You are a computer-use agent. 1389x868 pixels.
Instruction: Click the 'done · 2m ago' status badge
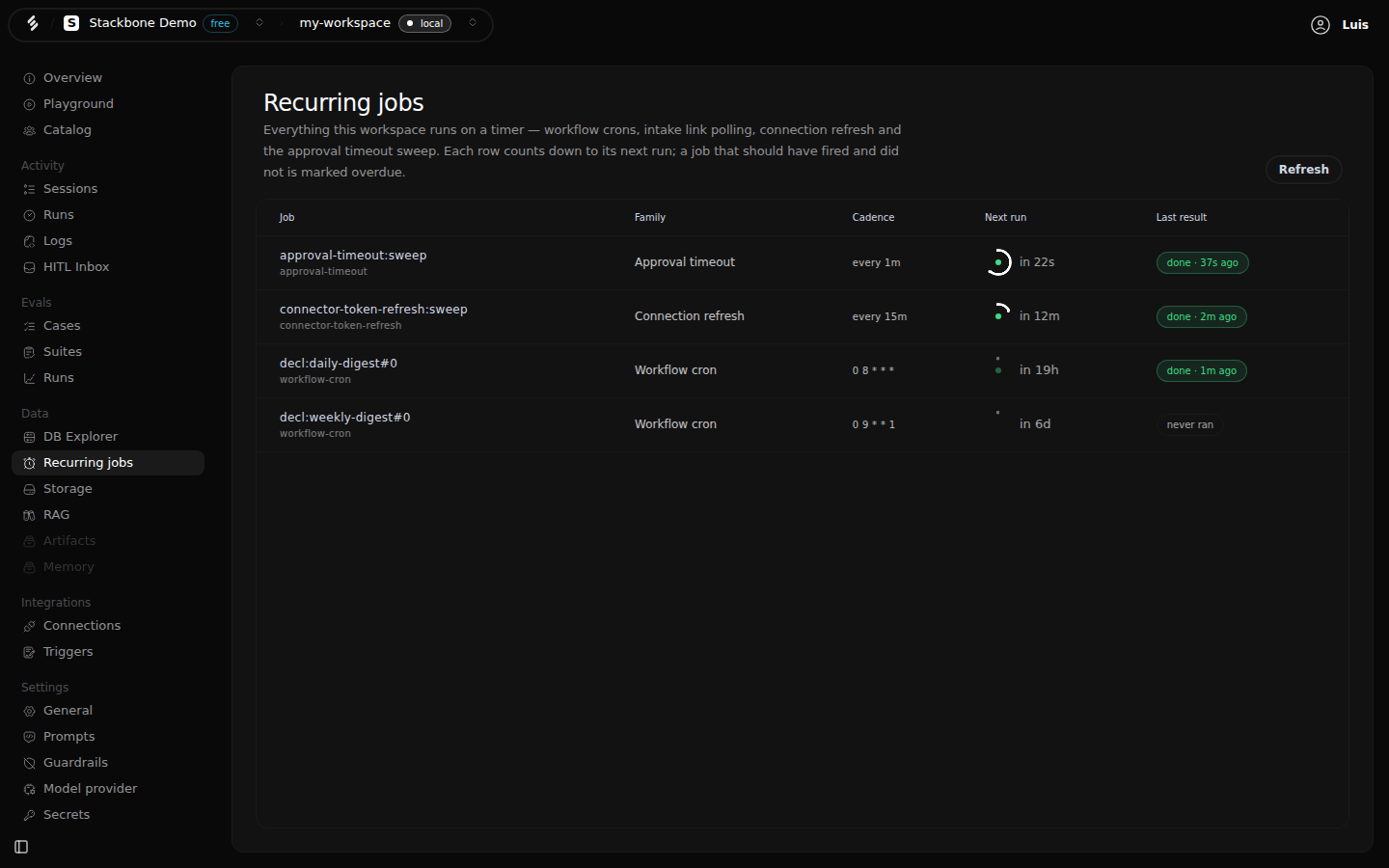(x=1201, y=316)
